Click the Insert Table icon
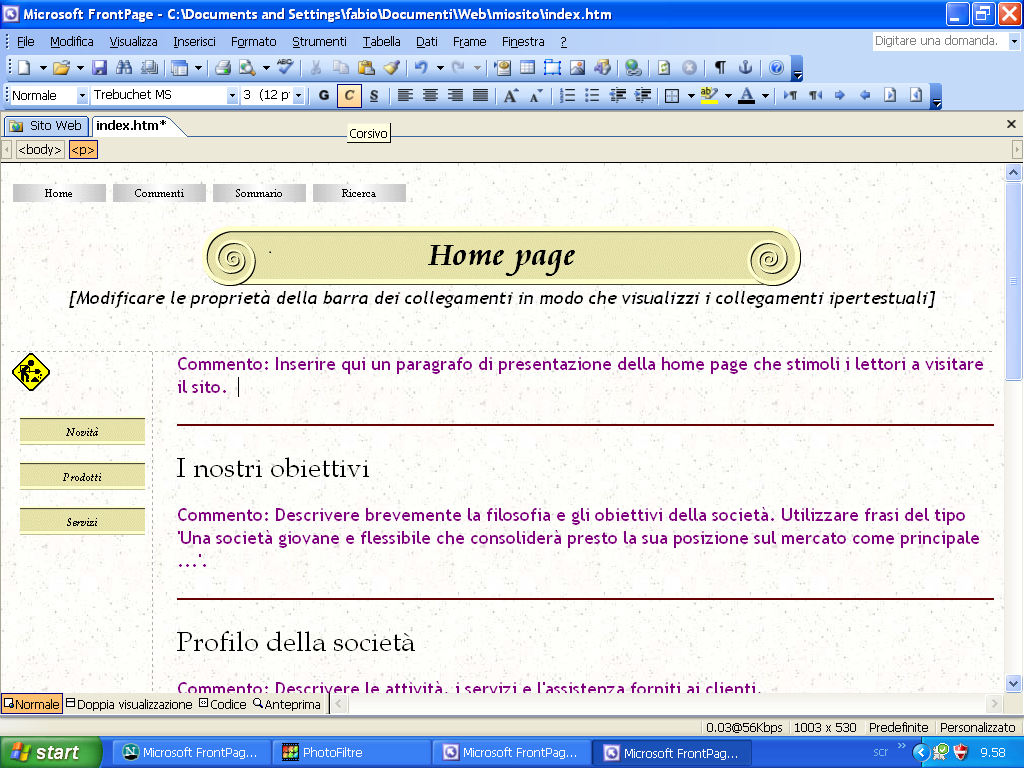Viewport: 1024px width, 768px height. (527, 67)
